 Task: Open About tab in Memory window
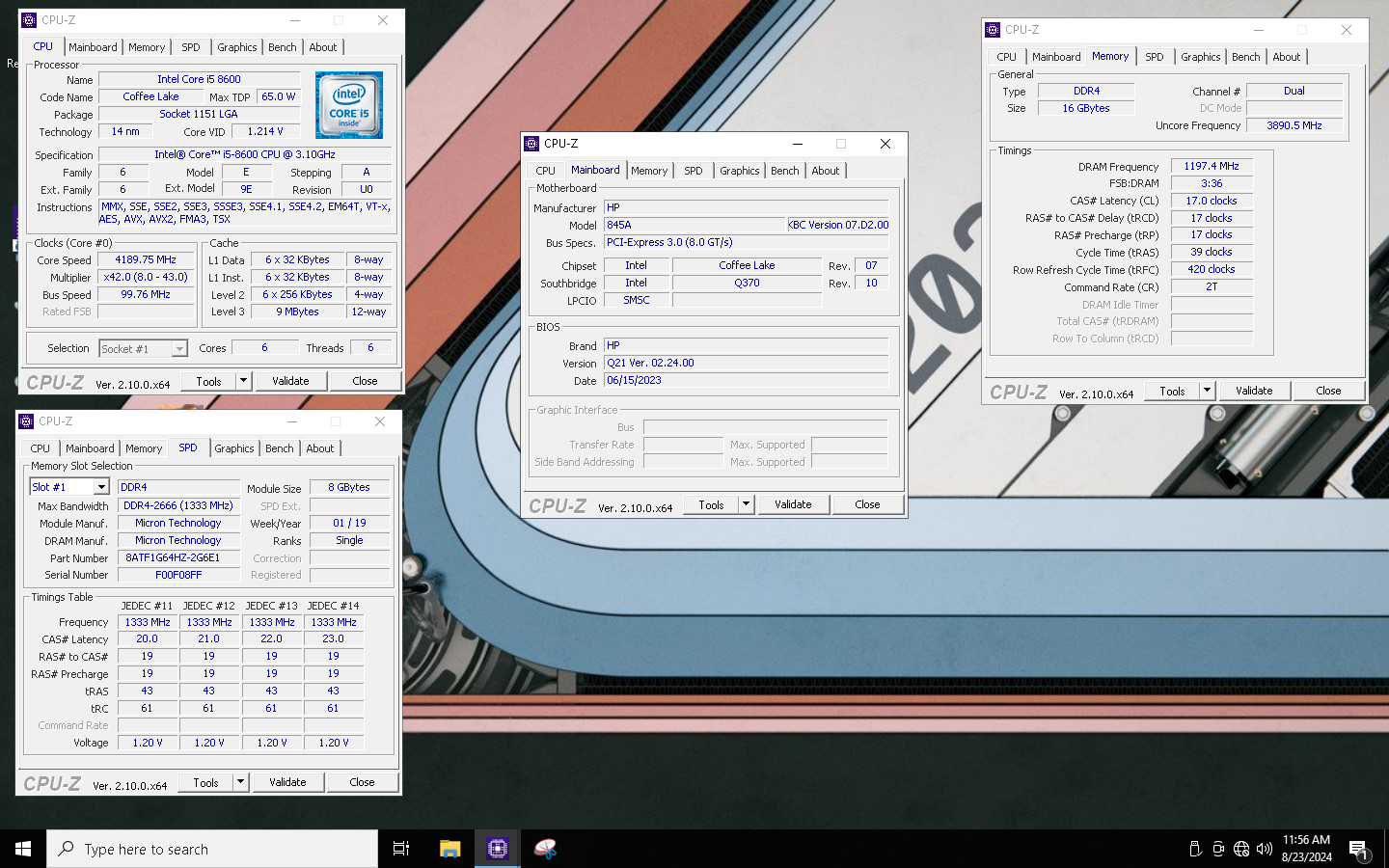[1287, 57]
